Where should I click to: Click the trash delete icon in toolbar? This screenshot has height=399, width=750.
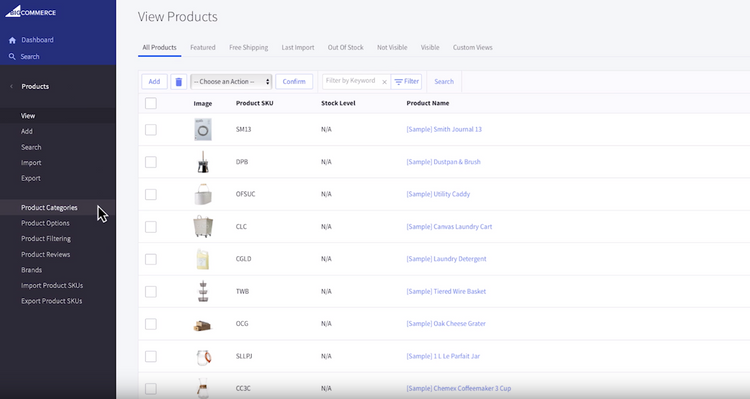tap(178, 82)
